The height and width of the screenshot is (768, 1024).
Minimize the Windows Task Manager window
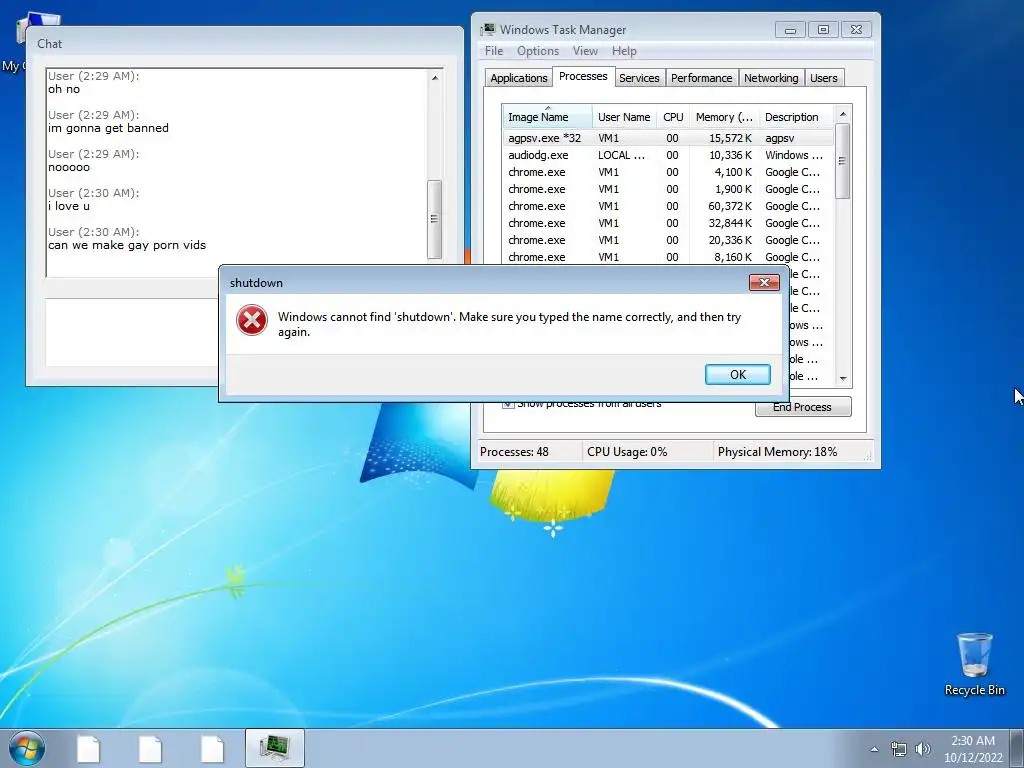click(x=790, y=29)
